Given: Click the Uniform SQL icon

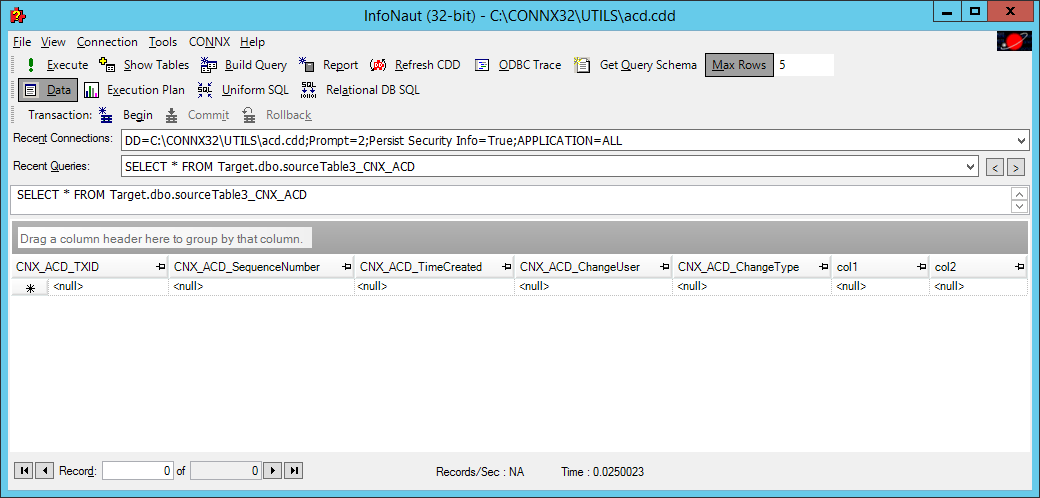Looking at the screenshot, I should point(205,90).
